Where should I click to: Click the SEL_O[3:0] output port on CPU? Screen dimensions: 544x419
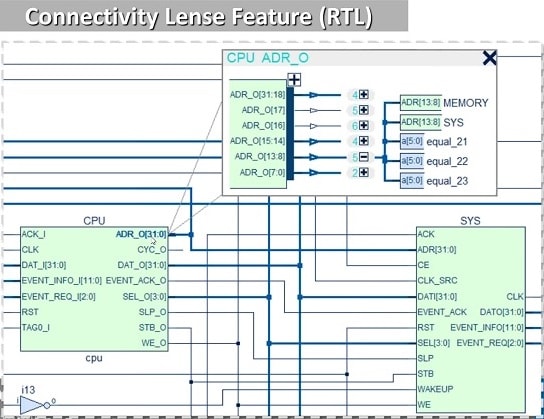(144, 297)
